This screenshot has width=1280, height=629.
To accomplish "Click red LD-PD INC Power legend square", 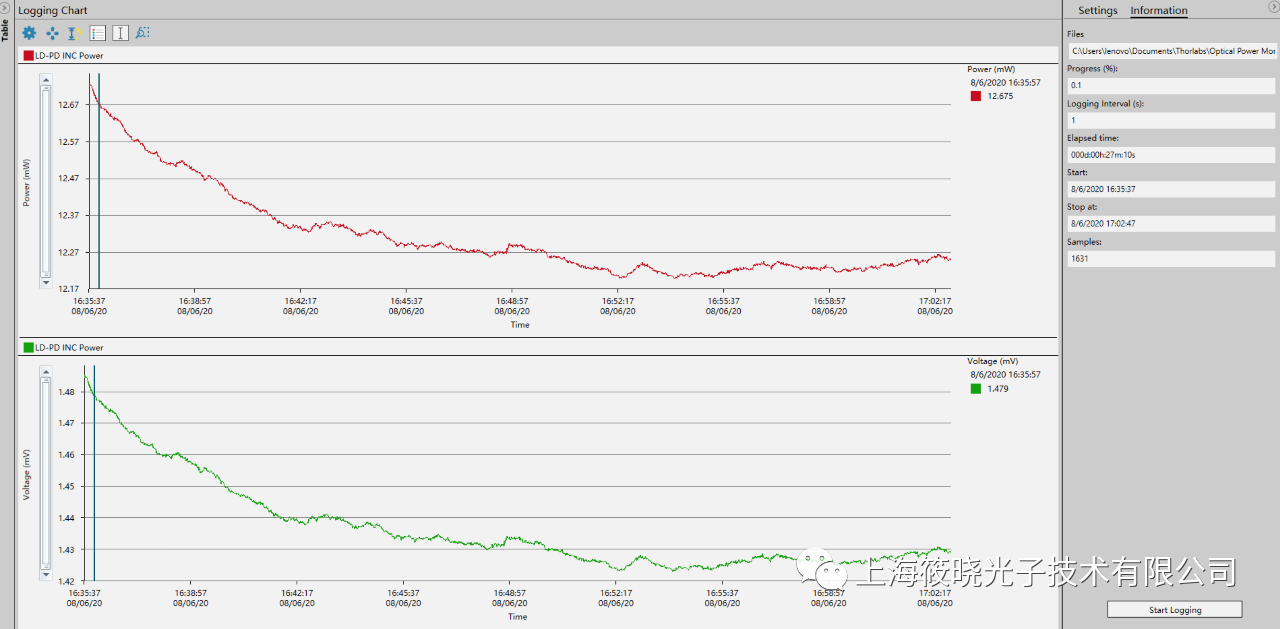I will (28, 56).
